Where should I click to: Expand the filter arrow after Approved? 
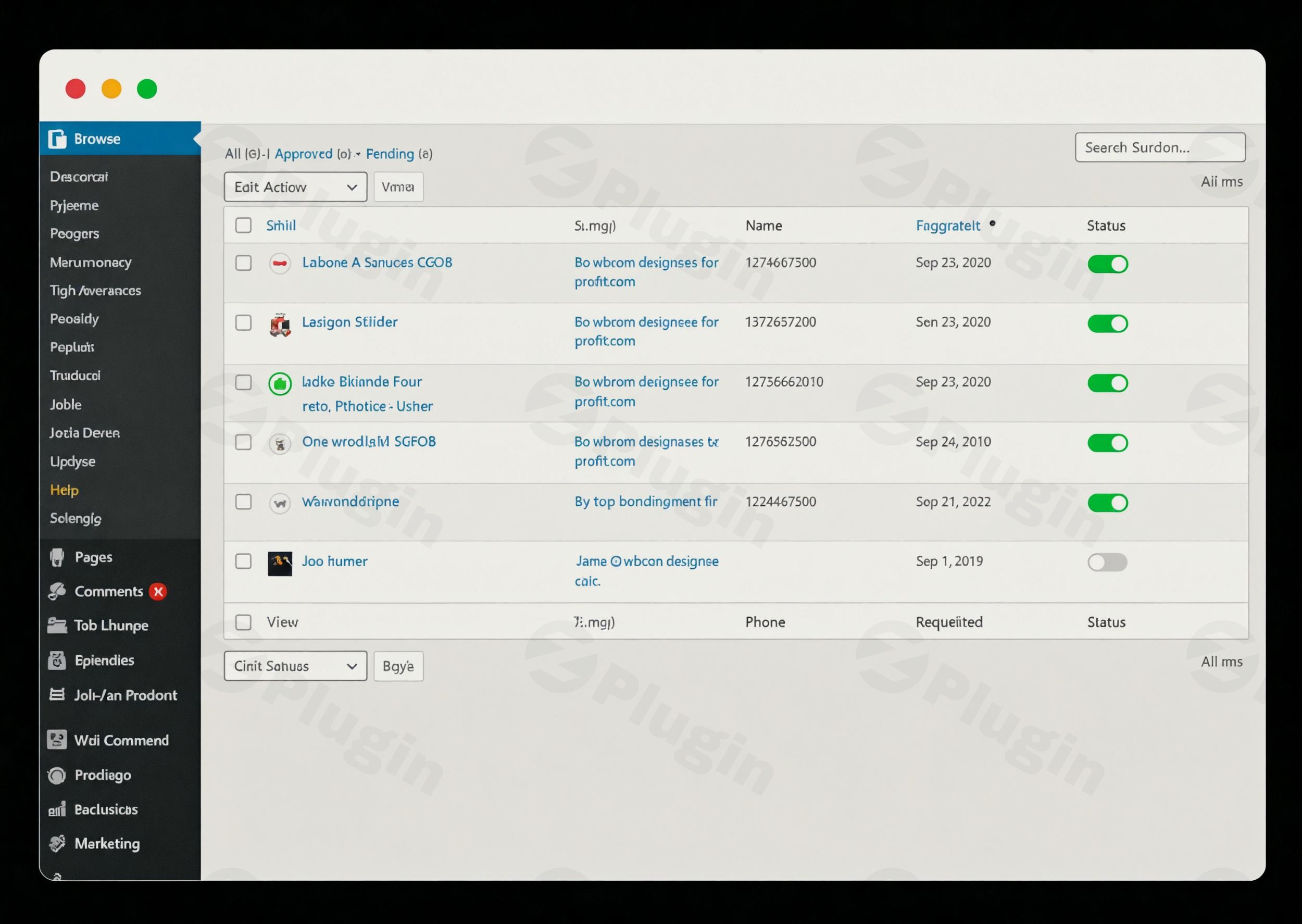click(x=358, y=154)
